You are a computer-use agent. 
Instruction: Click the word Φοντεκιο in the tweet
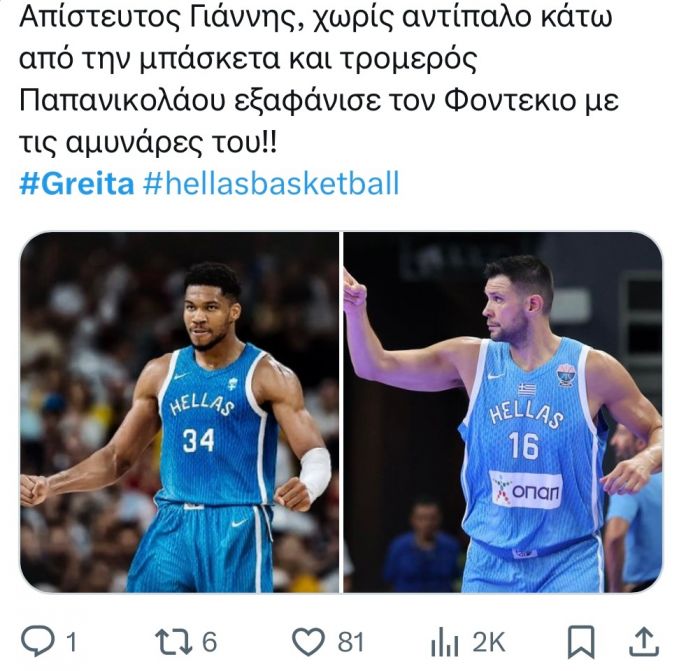(508, 100)
